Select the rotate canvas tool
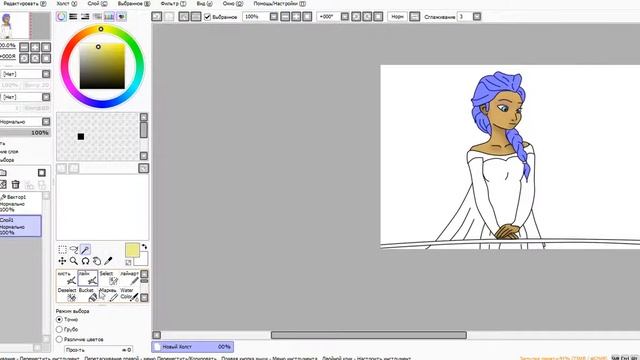This screenshot has height=360, width=640. point(85,261)
